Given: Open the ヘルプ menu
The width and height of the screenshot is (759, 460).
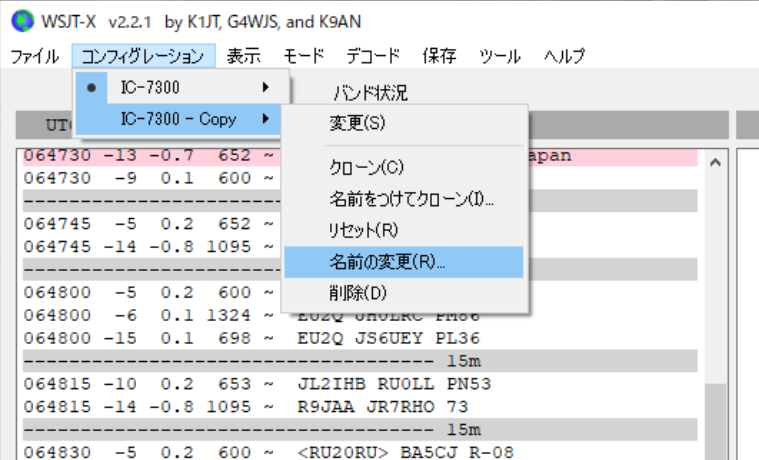Looking at the screenshot, I should tap(564, 56).
